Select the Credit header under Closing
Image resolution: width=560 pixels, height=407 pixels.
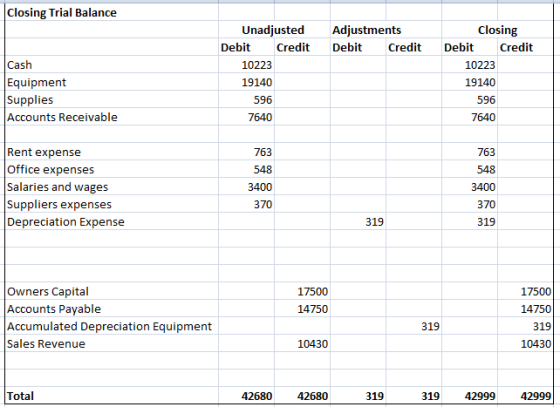pyautogui.click(x=516, y=47)
